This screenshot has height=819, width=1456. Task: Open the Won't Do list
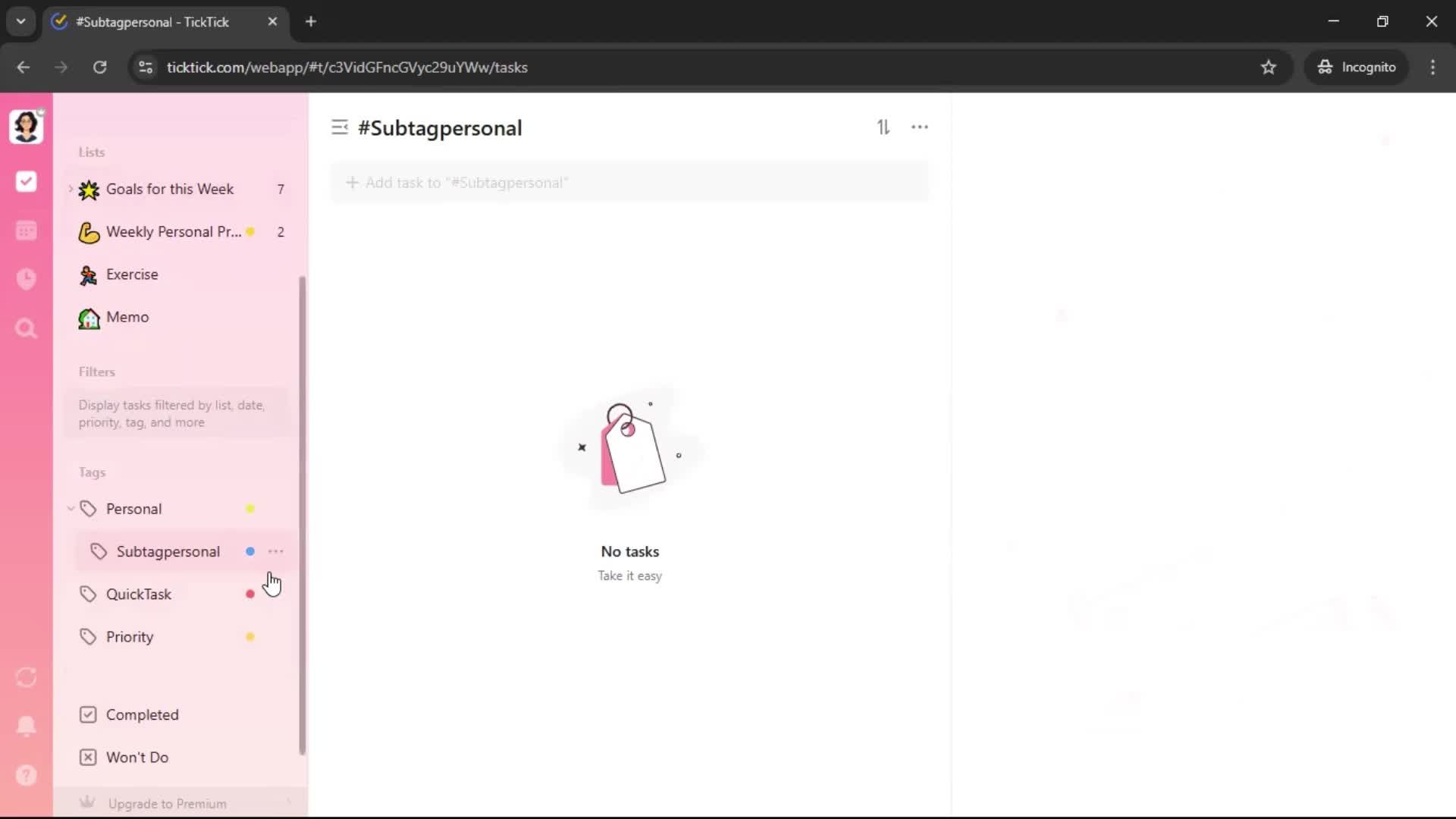pos(136,757)
